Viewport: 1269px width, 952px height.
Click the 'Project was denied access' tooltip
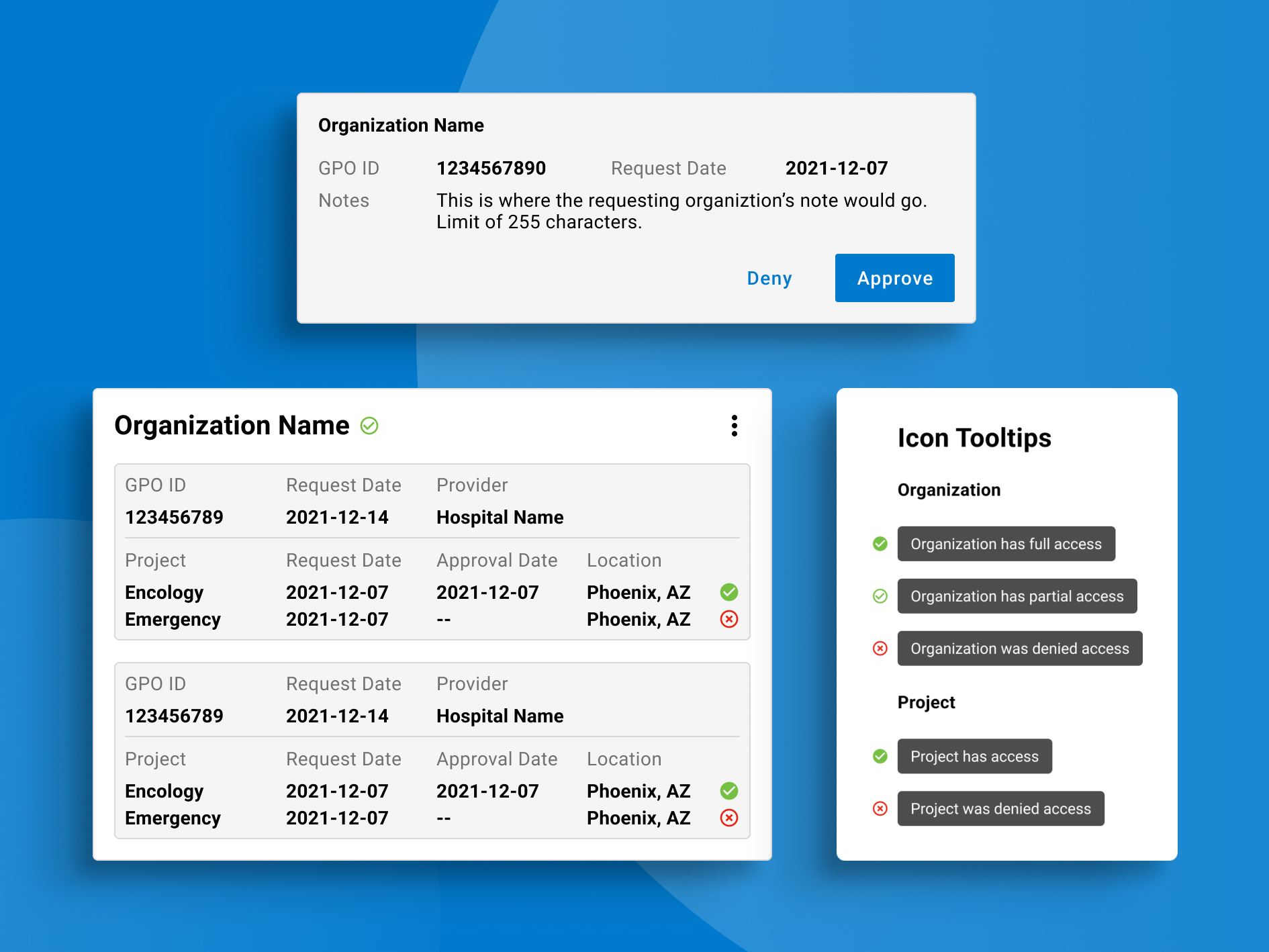[1000, 809]
